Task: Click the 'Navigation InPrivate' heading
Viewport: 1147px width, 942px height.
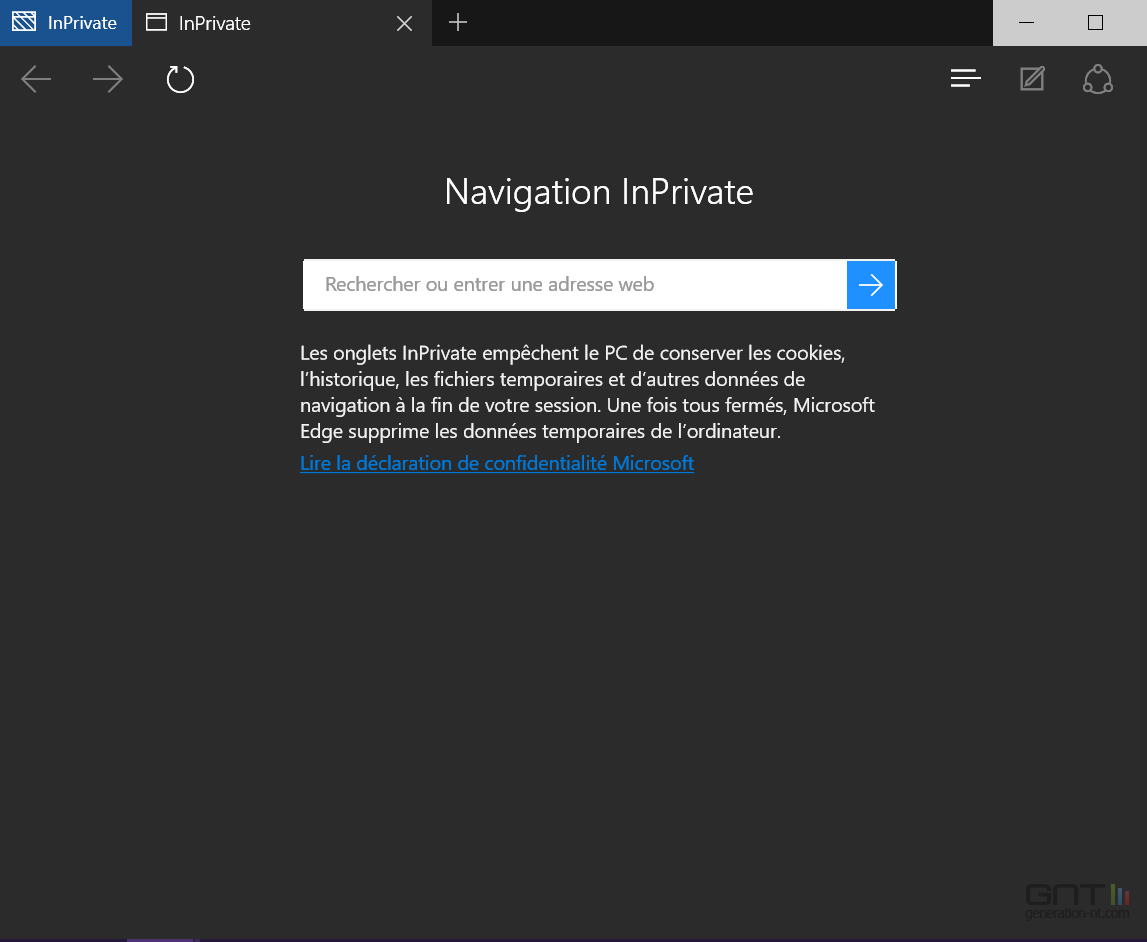Action: (599, 192)
